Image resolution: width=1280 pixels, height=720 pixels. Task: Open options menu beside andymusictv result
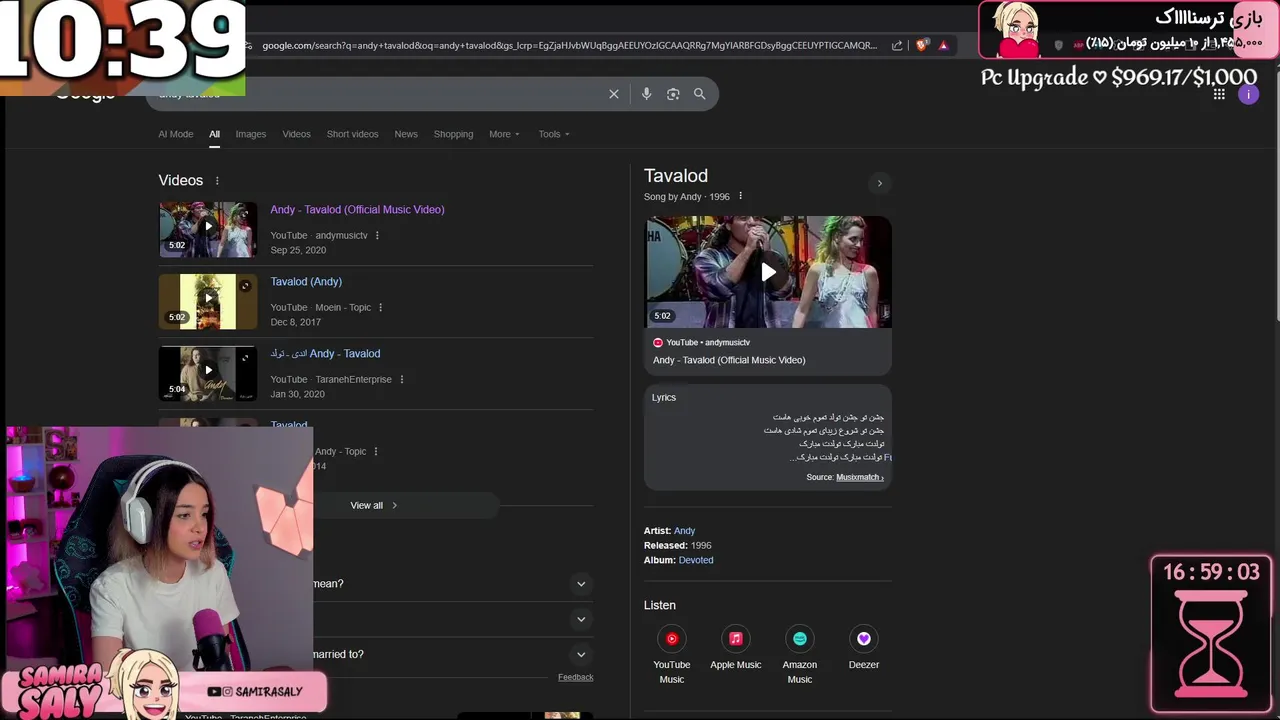pos(377,236)
